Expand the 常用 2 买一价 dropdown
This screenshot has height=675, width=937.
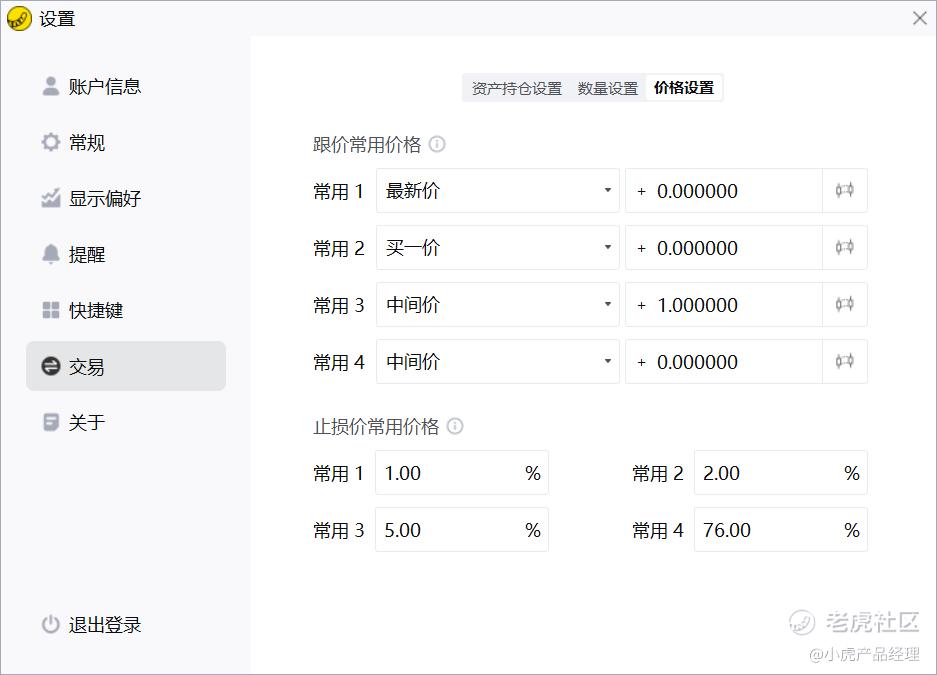(497, 248)
